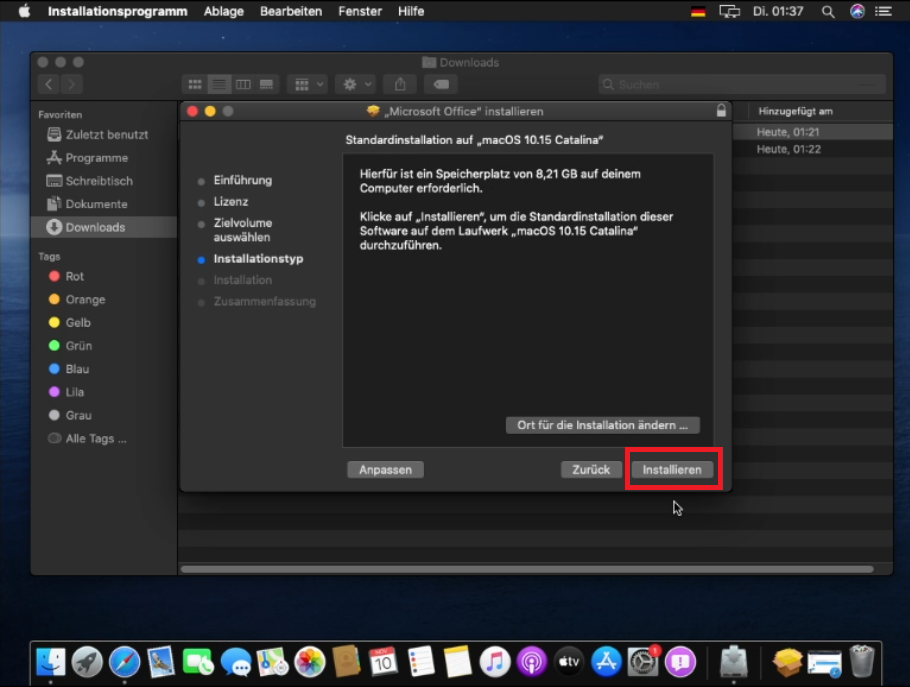This screenshot has height=687, width=910.
Task: Go back with the Zurück button
Action: click(x=591, y=469)
